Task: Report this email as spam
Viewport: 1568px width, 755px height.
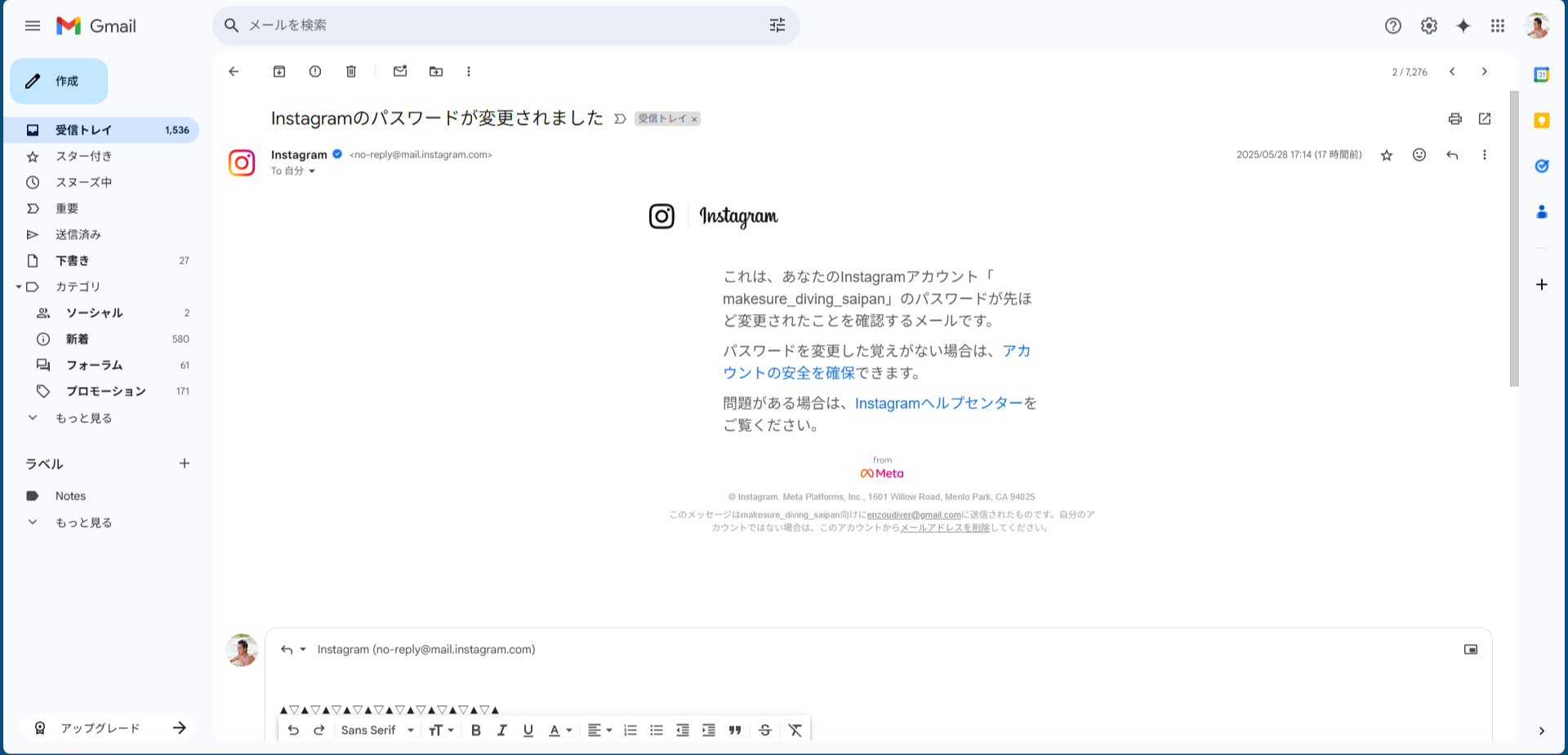Action: [x=315, y=72]
